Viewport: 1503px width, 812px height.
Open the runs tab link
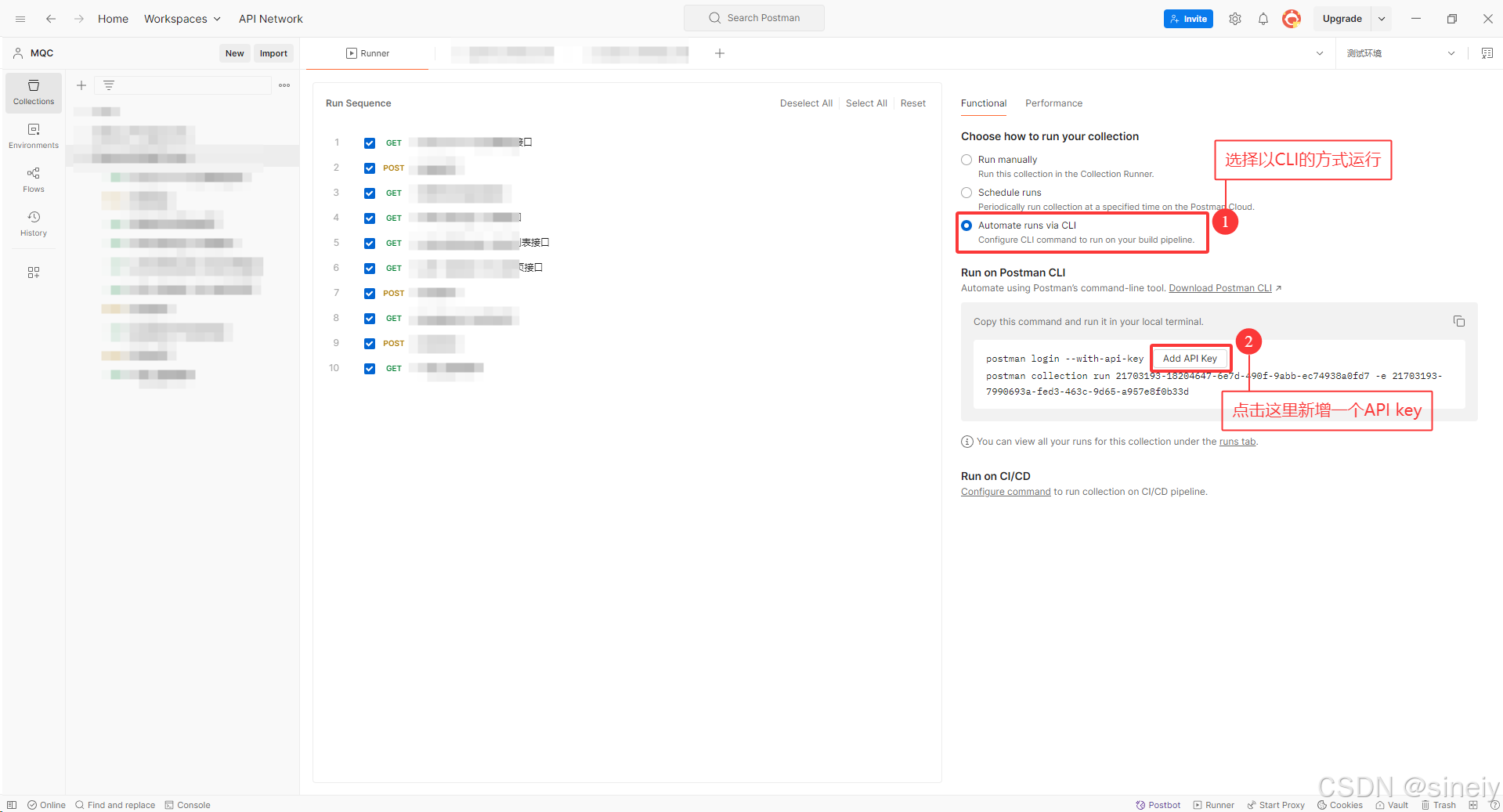1237,442
